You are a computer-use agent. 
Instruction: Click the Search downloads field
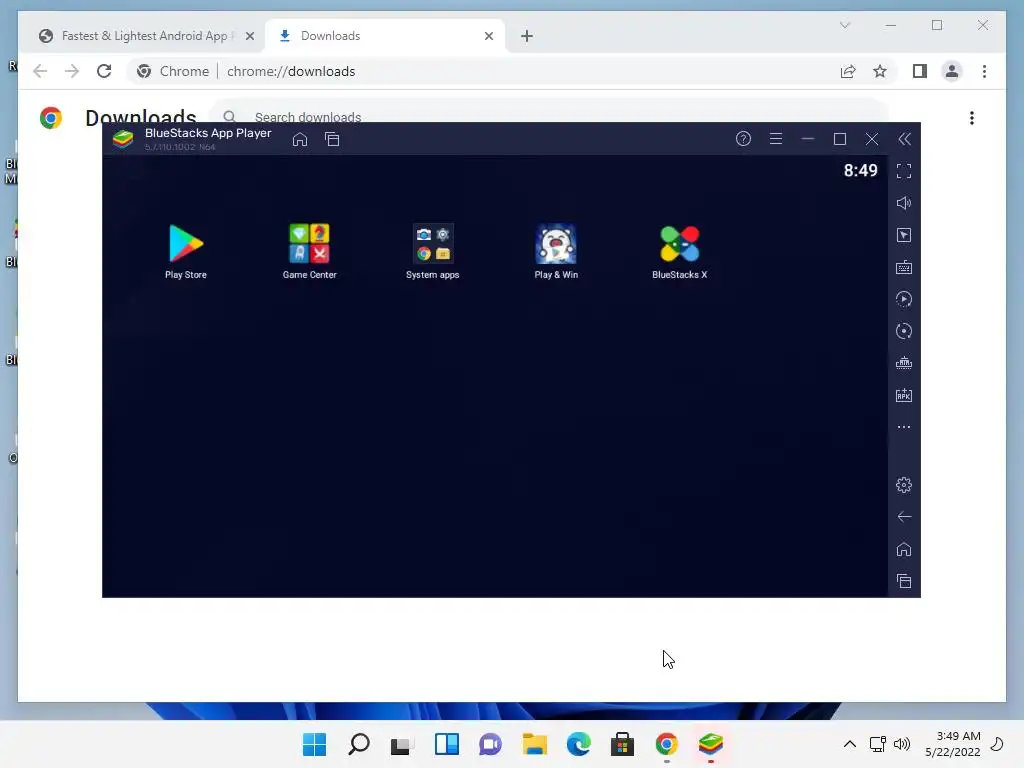click(549, 115)
